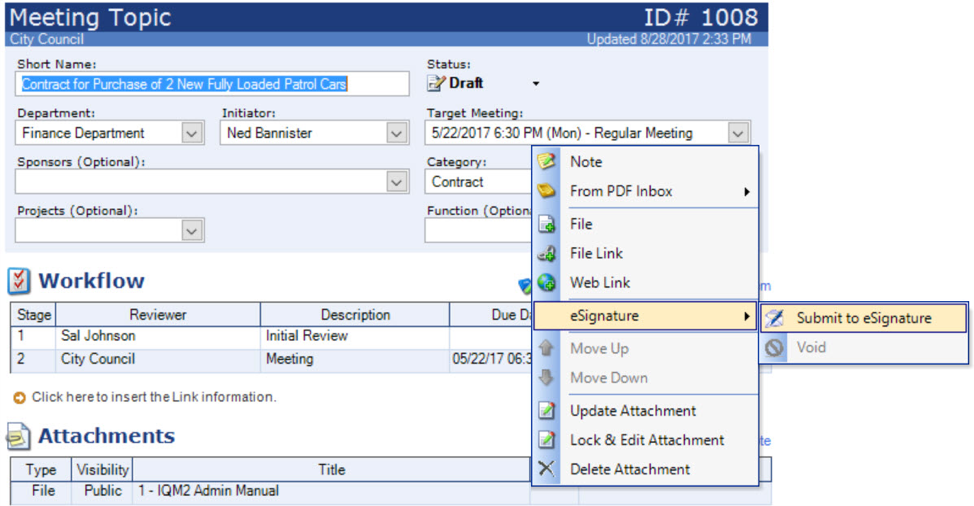The height and width of the screenshot is (506, 974).
Task: Click the Note icon in context menu
Action: pos(546,161)
